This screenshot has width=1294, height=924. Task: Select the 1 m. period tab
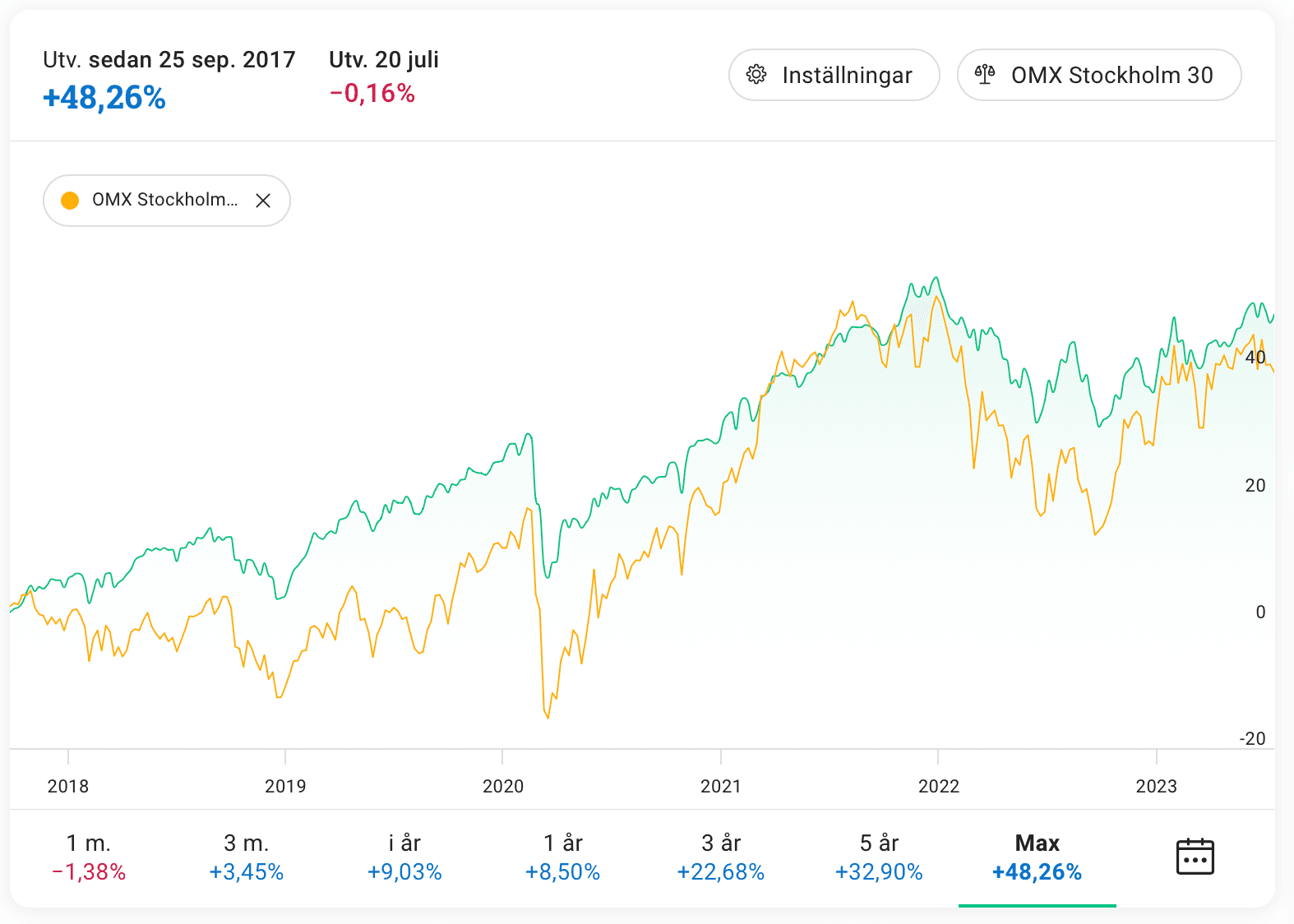pyautogui.click(x=89, y=857)
